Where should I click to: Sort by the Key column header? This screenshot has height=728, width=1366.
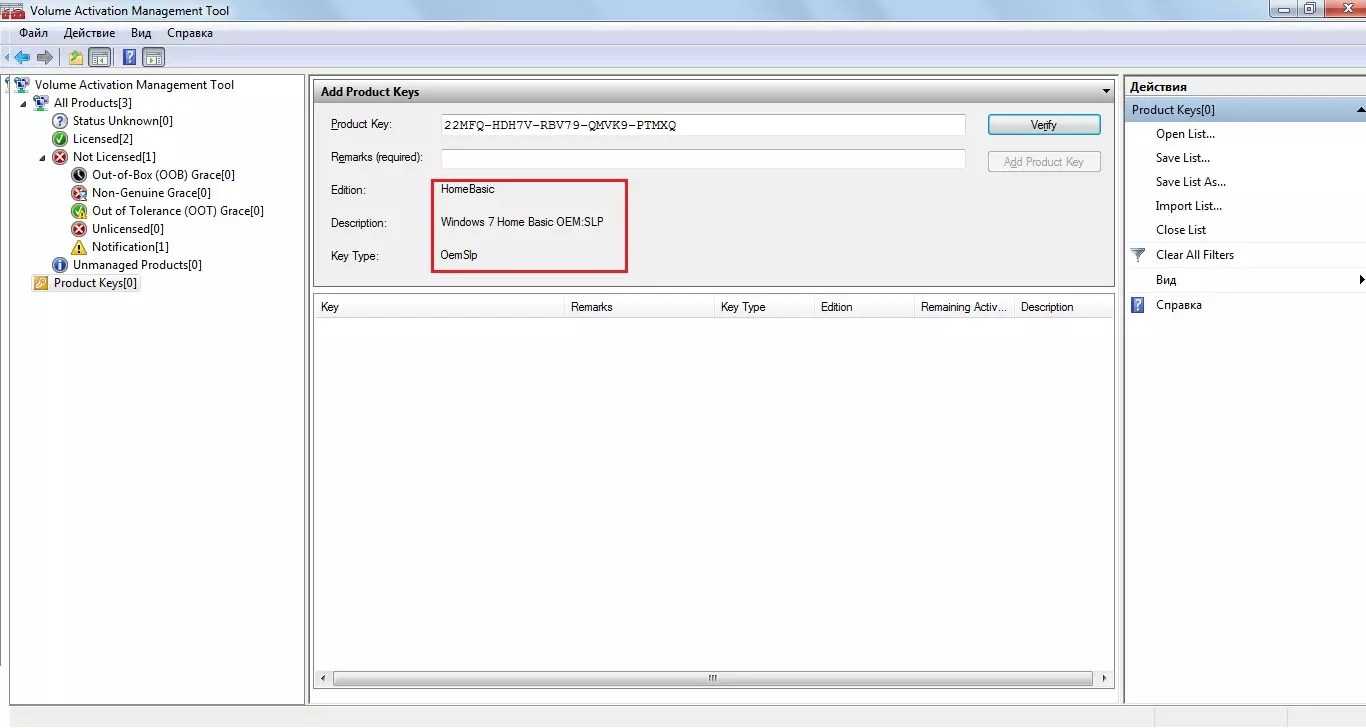click(439, 307)
